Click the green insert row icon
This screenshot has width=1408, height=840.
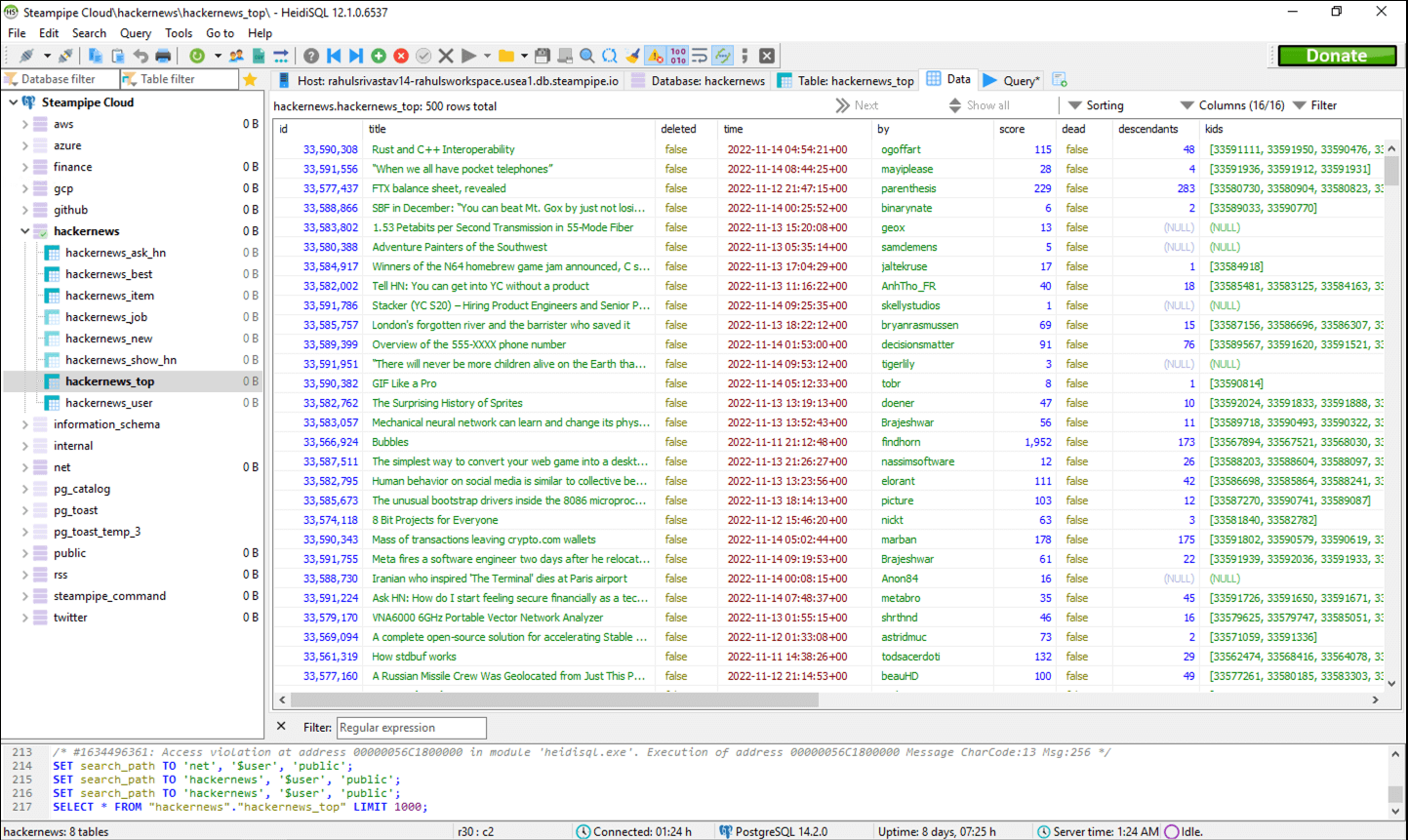[379, 56]
